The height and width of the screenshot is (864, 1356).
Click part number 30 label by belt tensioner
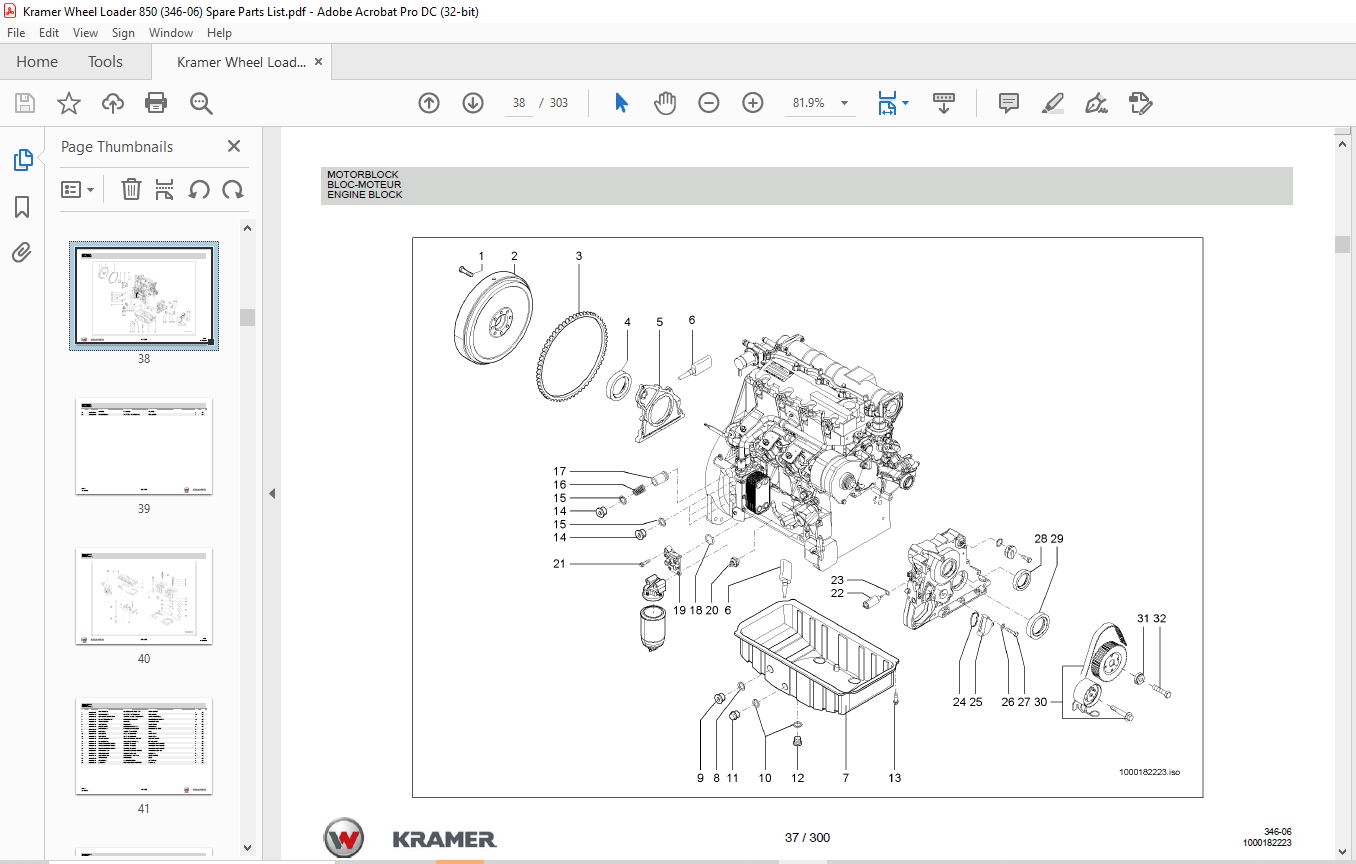coord(1041,702)
